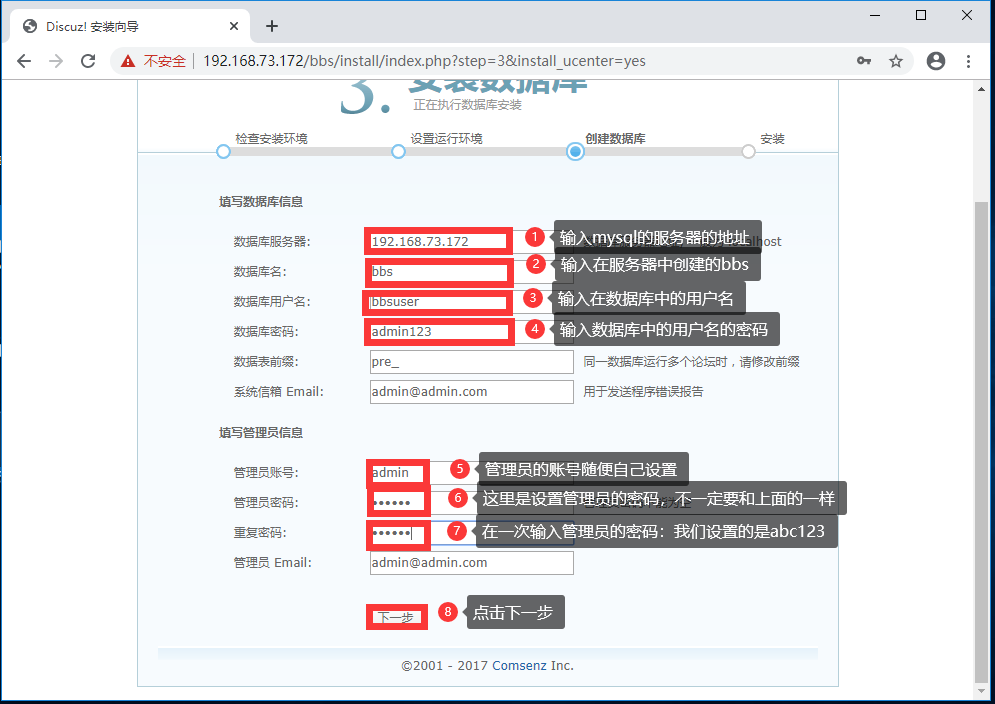This screenshot has width=995, height=704.
Task: Open the Chrome profile avatar icon
Action: 935,60
